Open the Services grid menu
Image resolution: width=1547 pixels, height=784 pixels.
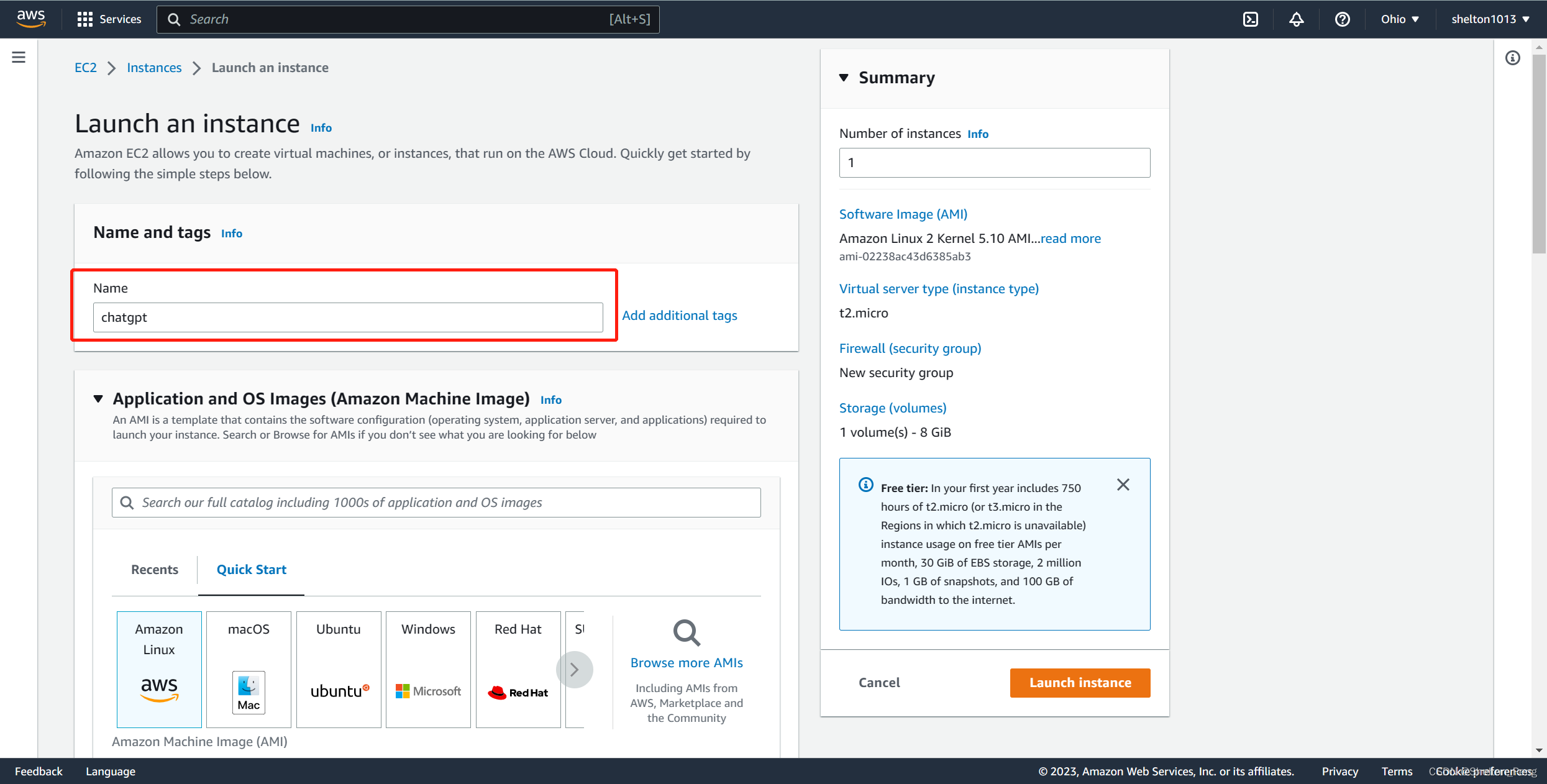tap(109, 19)
